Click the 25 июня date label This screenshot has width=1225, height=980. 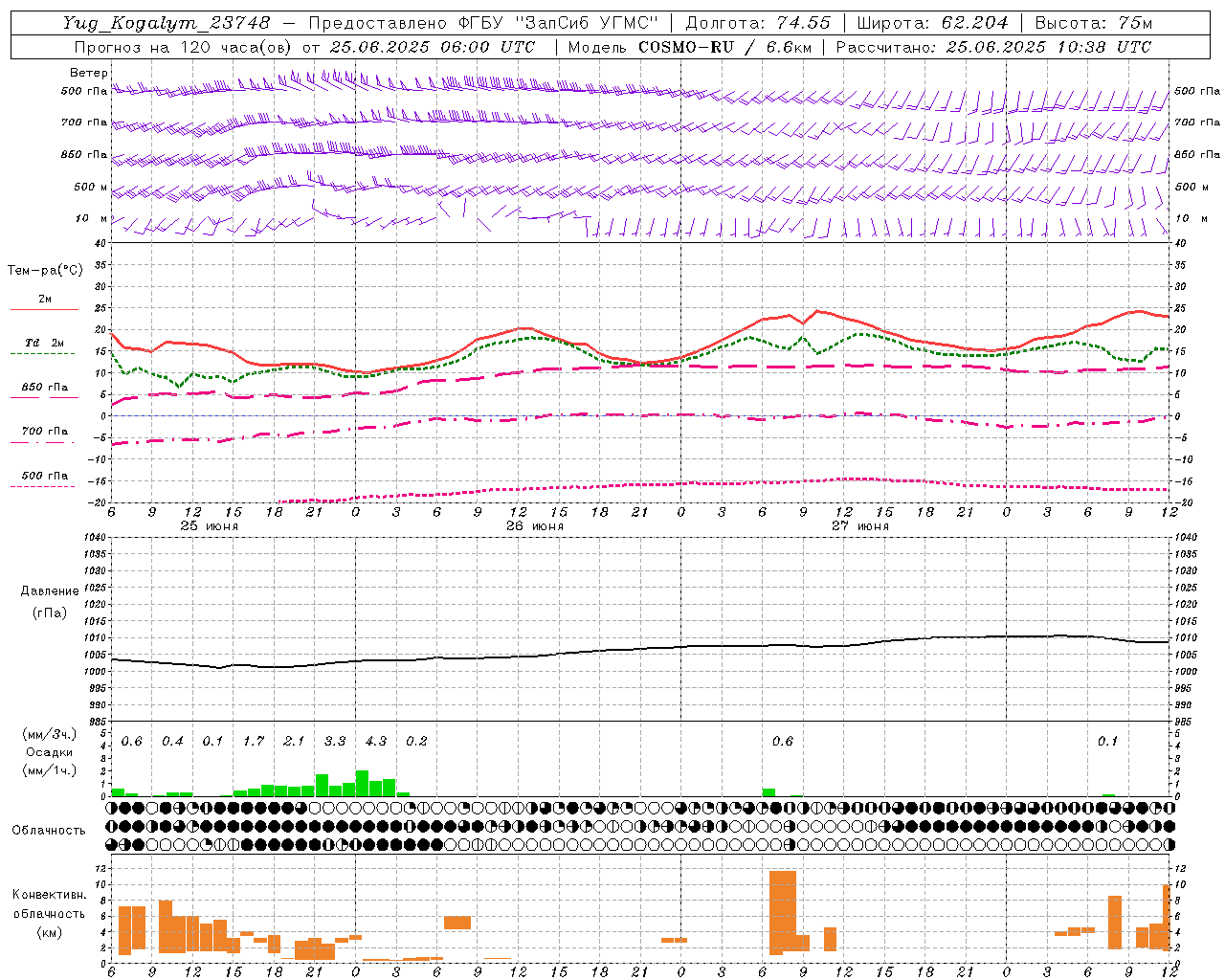point(210,526)
